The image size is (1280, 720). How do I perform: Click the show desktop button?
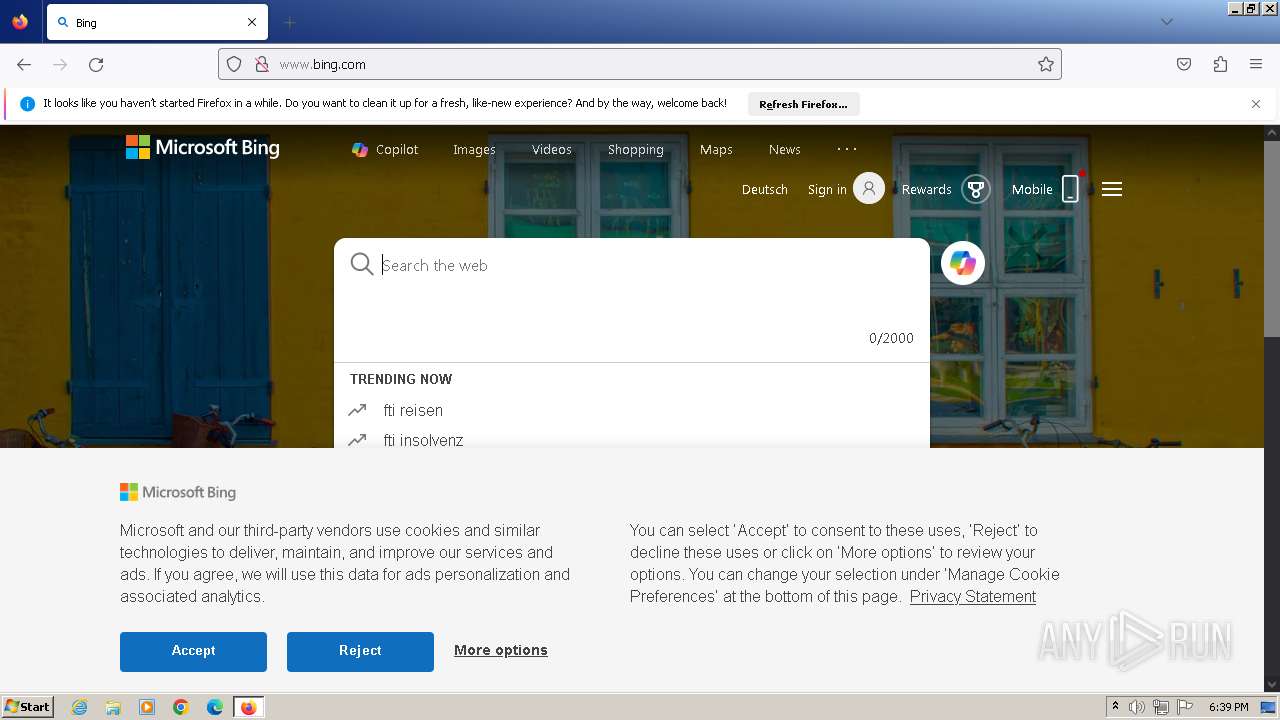[1269, 707]
